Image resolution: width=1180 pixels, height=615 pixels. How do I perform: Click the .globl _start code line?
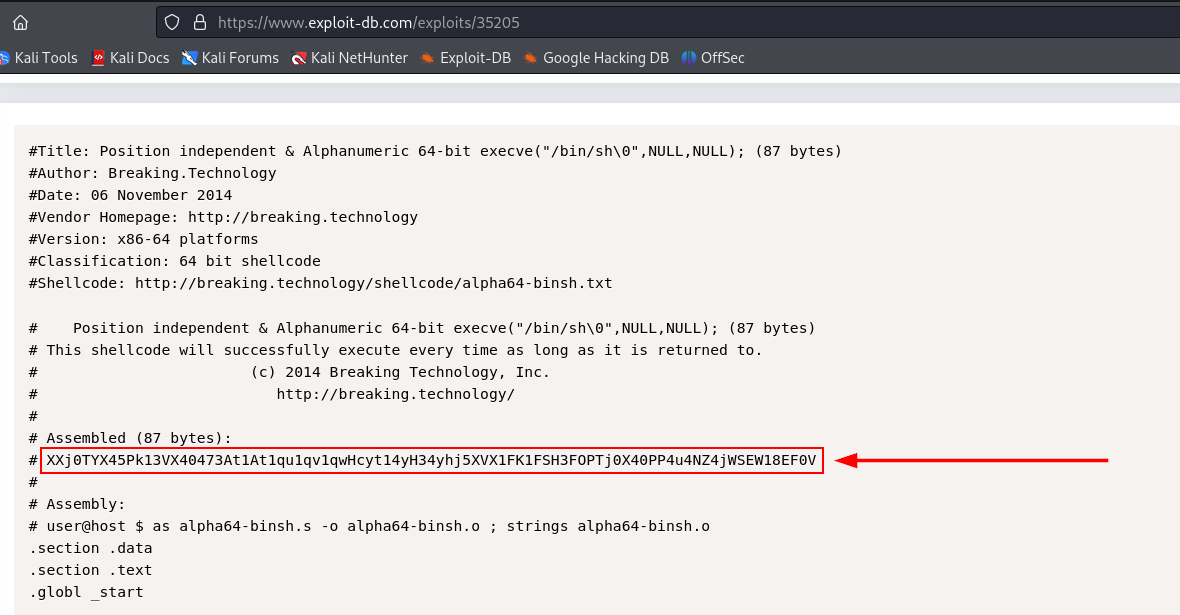coord(86,592)
